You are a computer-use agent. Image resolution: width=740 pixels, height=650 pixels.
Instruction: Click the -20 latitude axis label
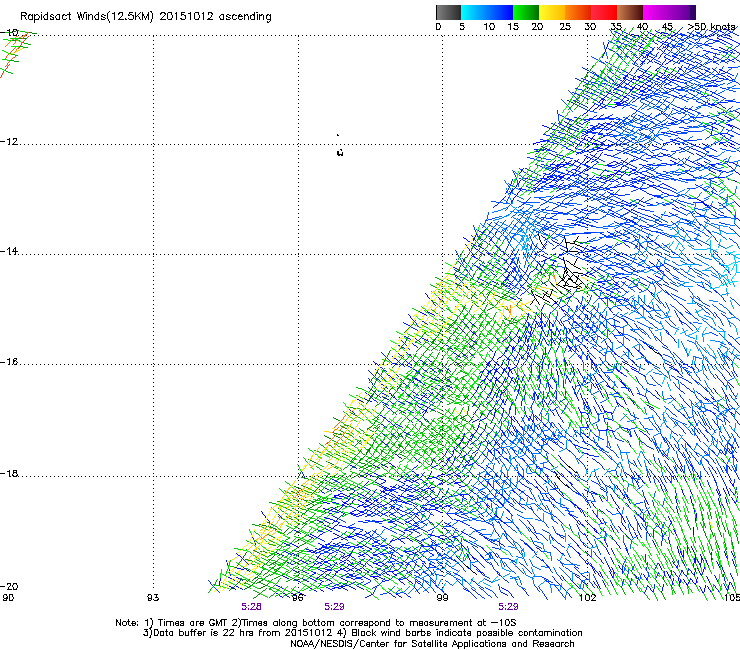pyautogui.click(x=9, y=586)
